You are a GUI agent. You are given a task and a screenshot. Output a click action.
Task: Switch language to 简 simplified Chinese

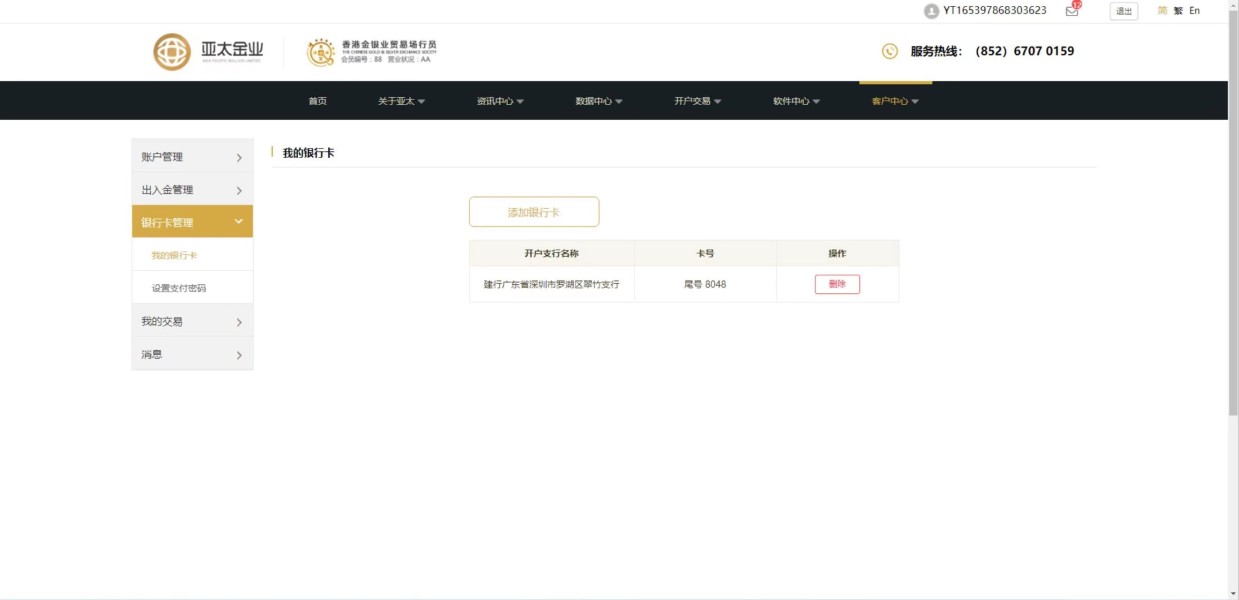click(x=1162, y=11)
